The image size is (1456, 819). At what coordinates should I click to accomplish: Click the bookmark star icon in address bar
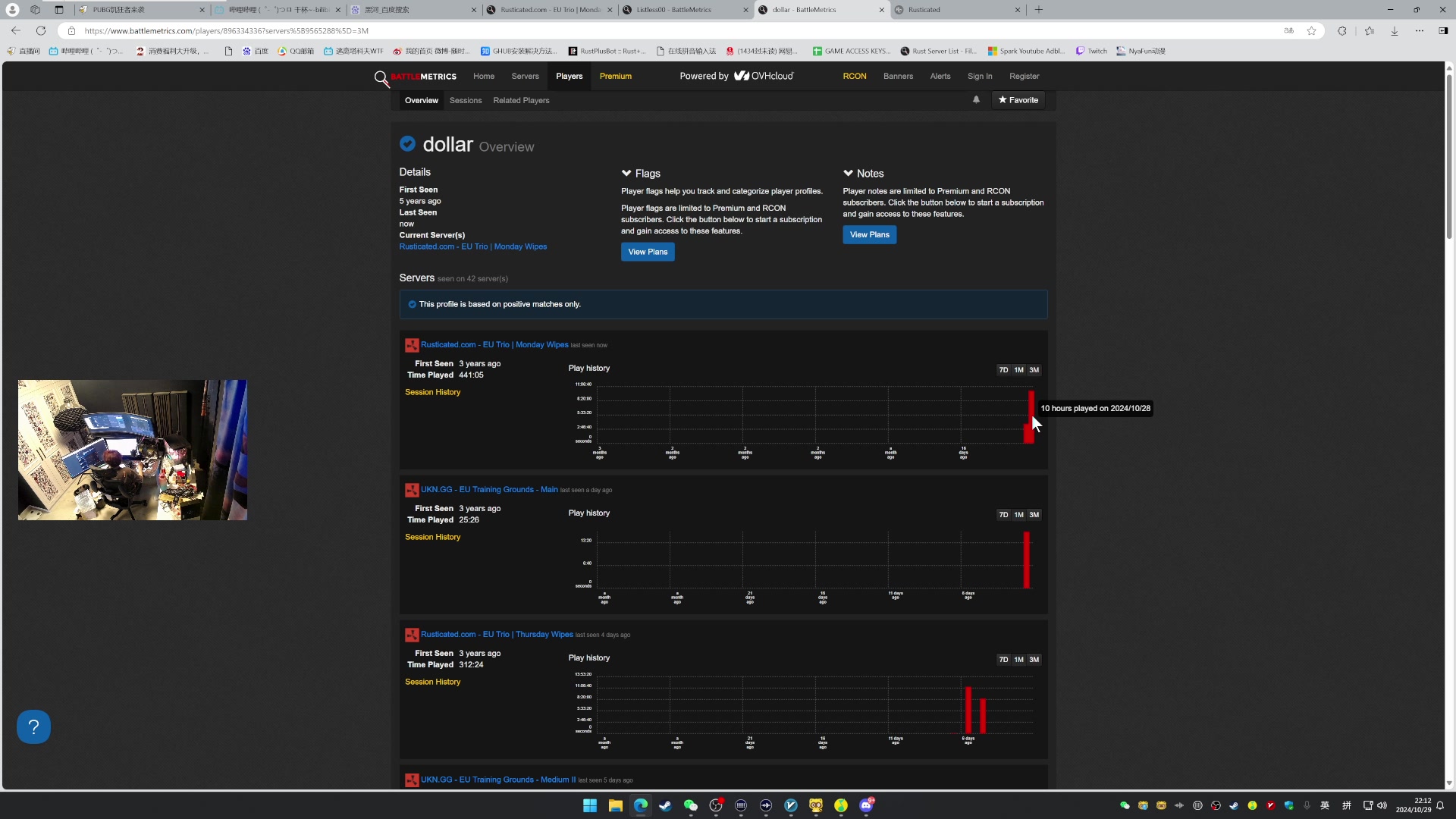point(1311,31)
